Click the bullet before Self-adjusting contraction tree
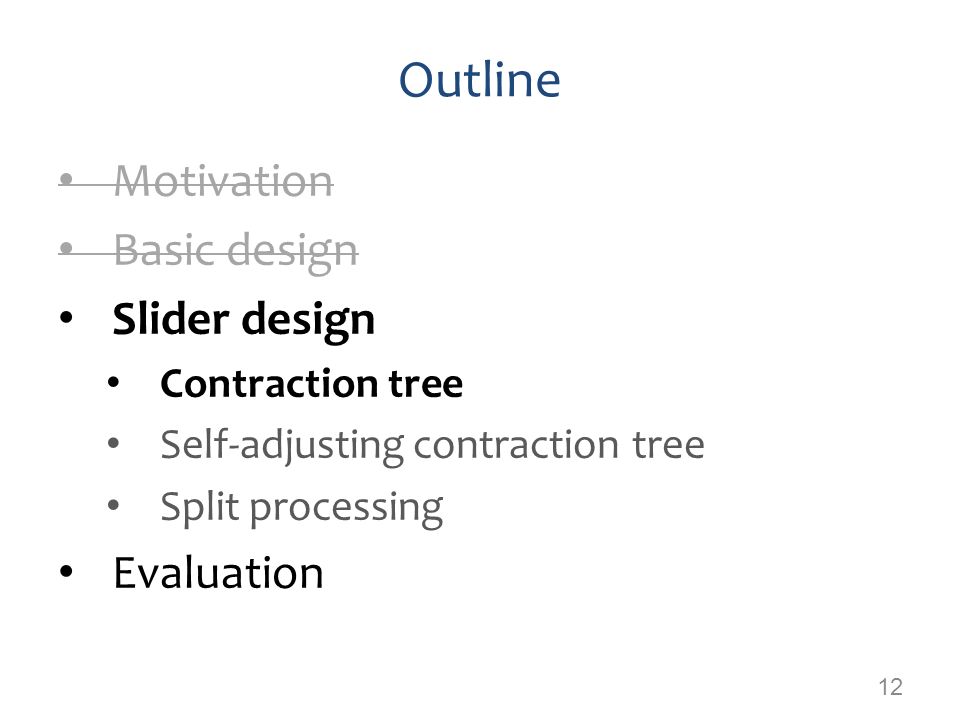The width and height of the screenshot is (960, 720). tap(113, 443)
